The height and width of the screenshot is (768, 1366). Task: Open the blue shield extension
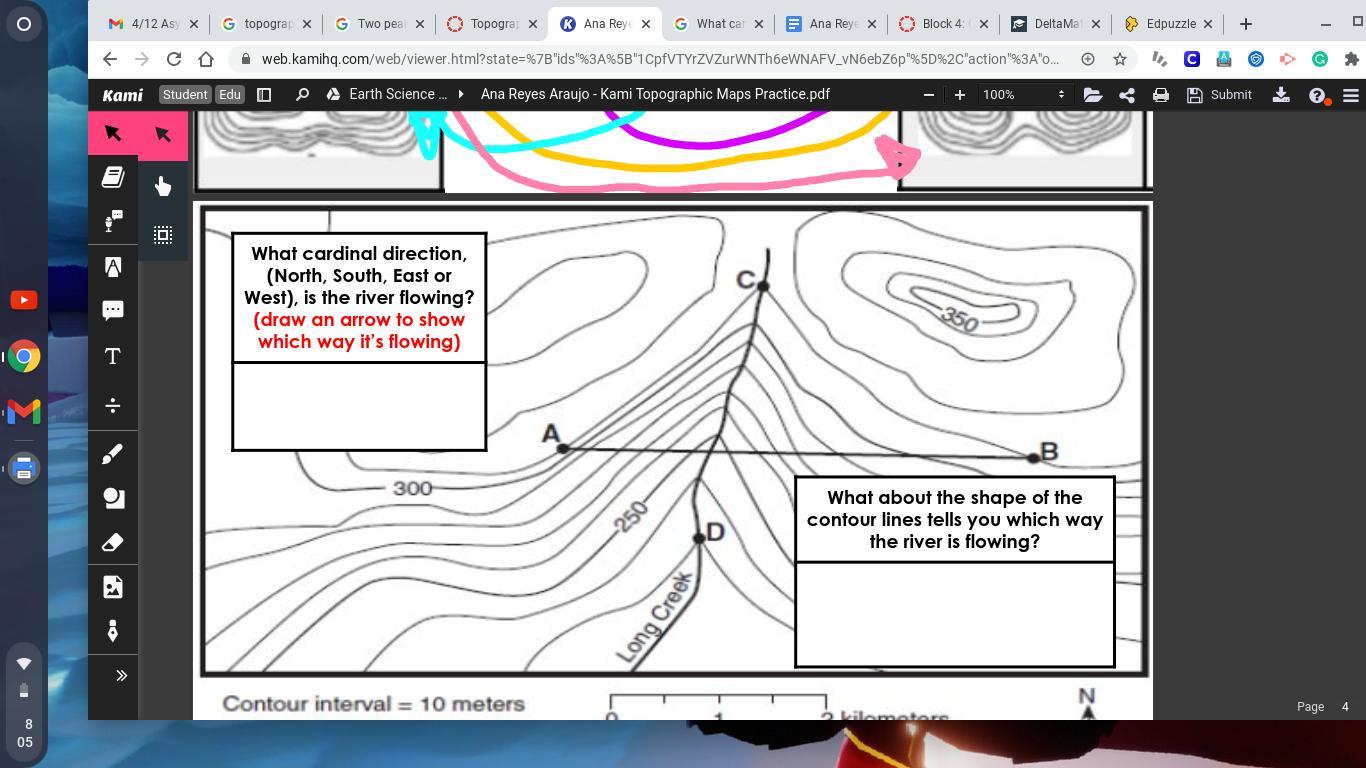point(1256,59)
